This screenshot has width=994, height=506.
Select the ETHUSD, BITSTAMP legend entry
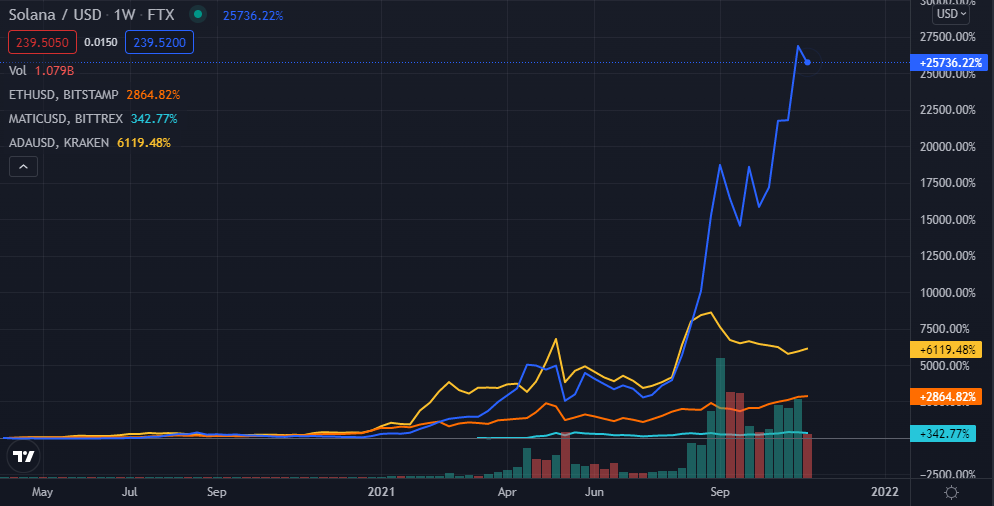pyautogui.click(x=63, y=94)
